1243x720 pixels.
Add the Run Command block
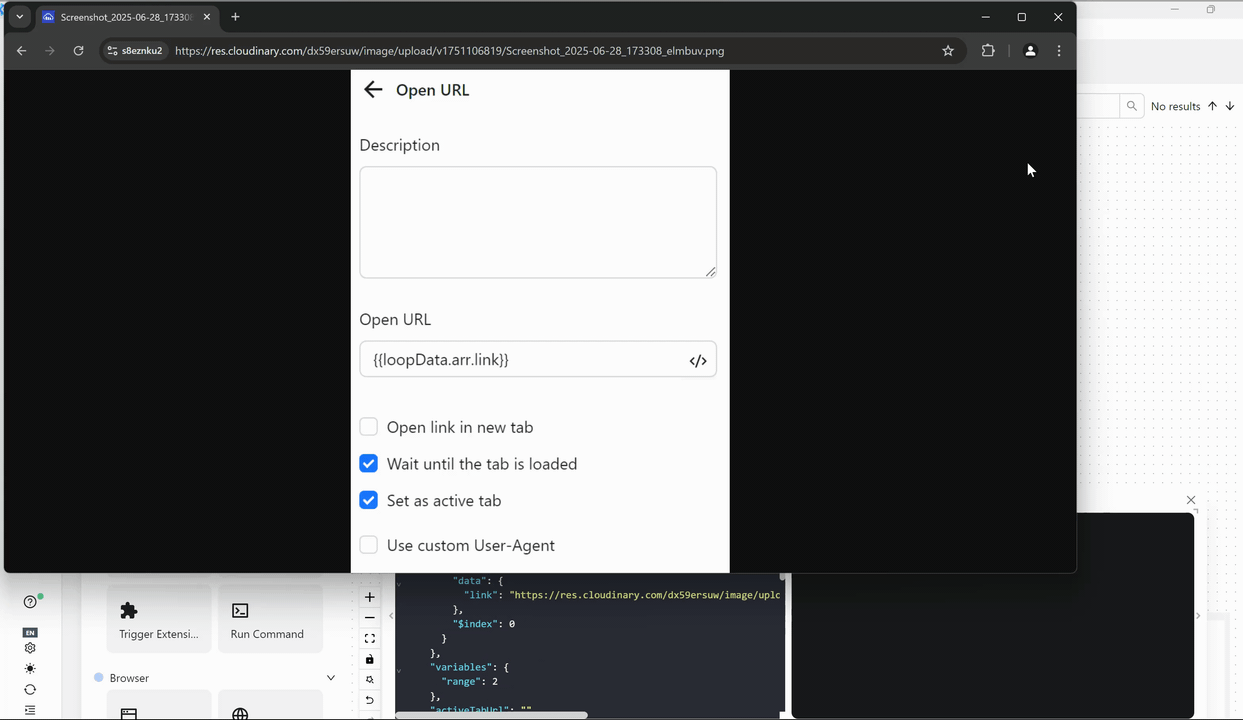[x=267, y=620]
